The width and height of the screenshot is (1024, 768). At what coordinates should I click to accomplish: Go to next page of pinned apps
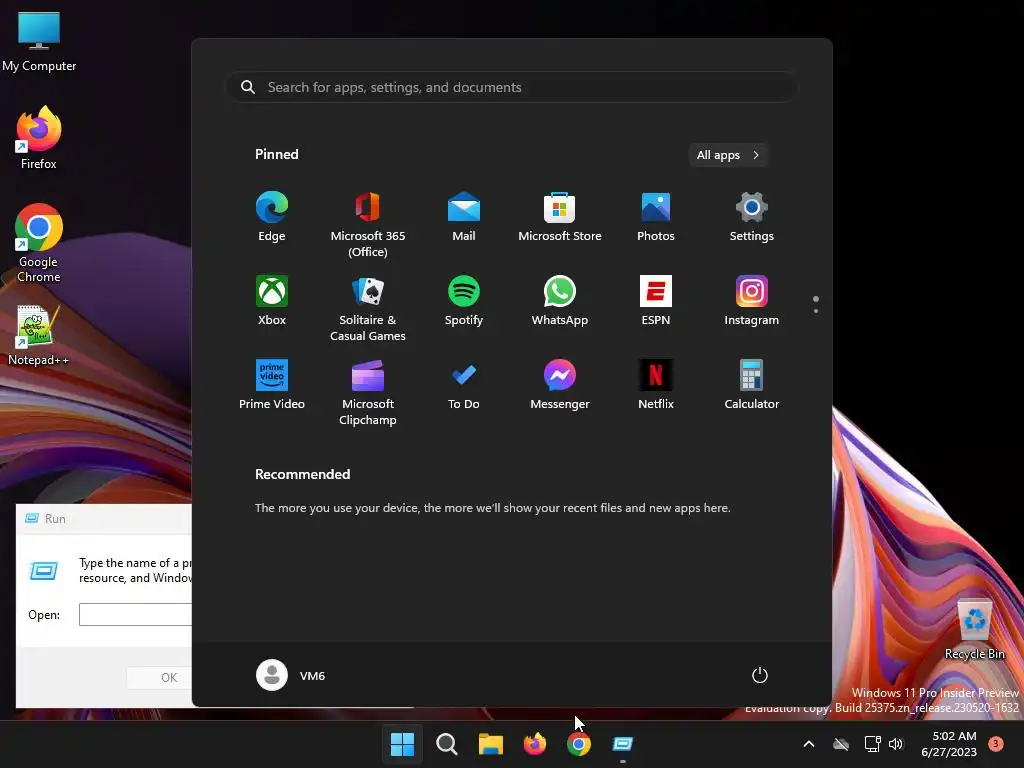point(816,311)
